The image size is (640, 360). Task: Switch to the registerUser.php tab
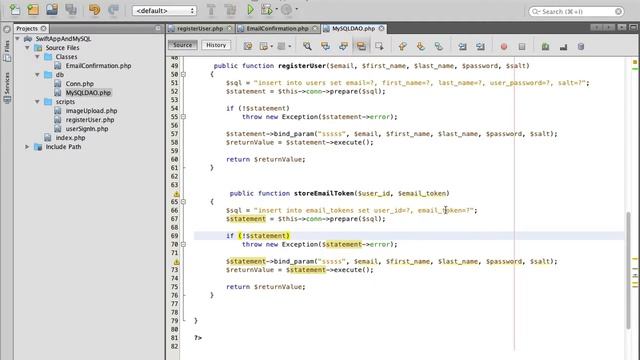coord(200,29)
